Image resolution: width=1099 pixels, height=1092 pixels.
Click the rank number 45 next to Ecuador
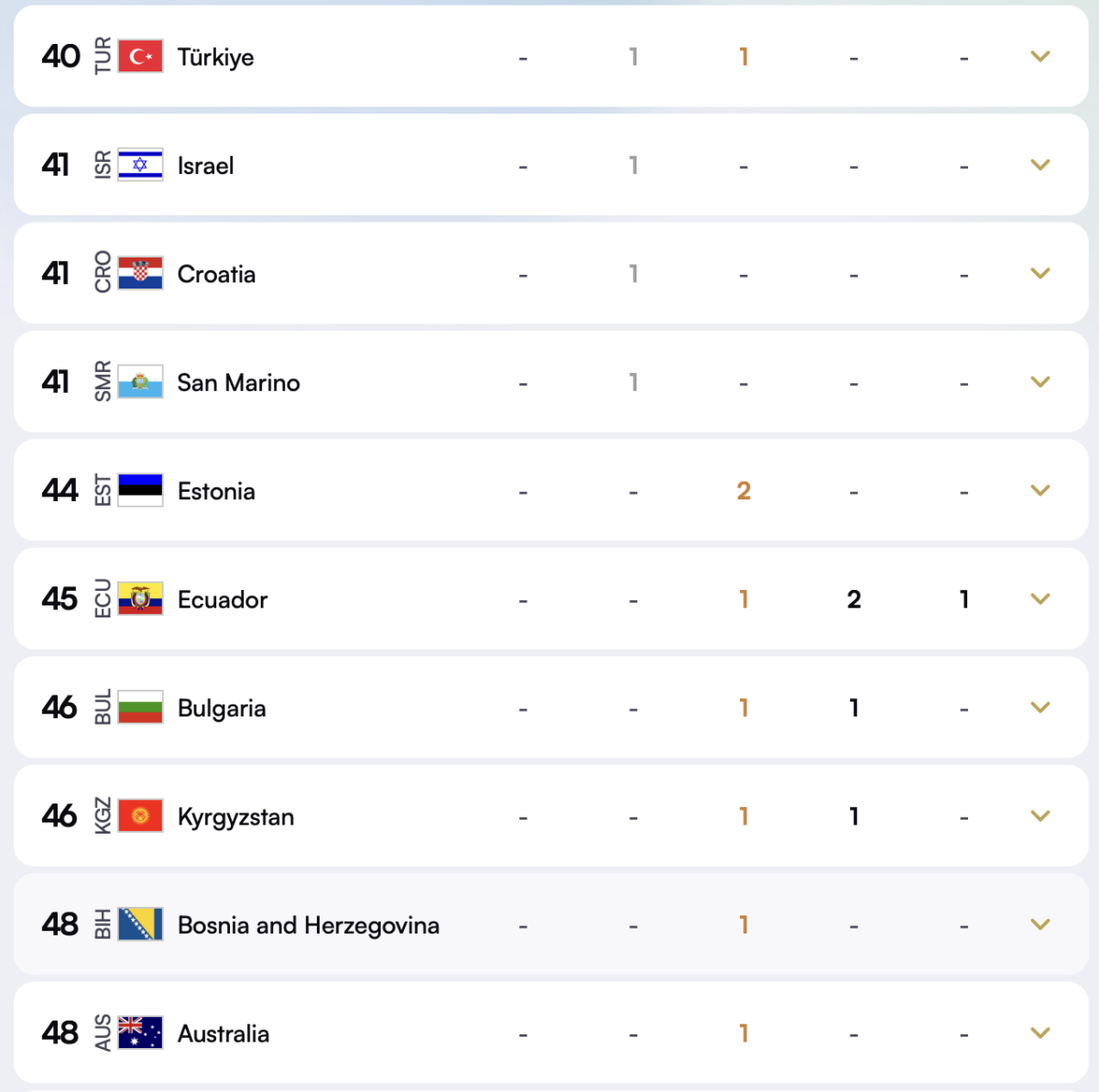pyautogui.click(x=60, y=599)
